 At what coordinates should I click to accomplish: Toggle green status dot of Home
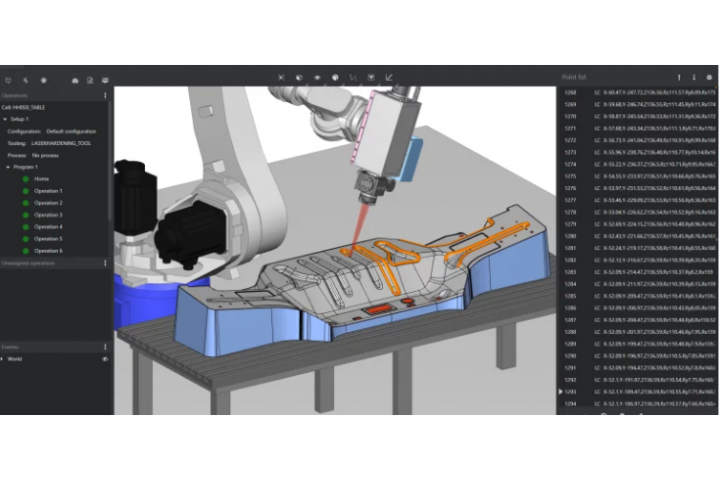click(24, 178)
